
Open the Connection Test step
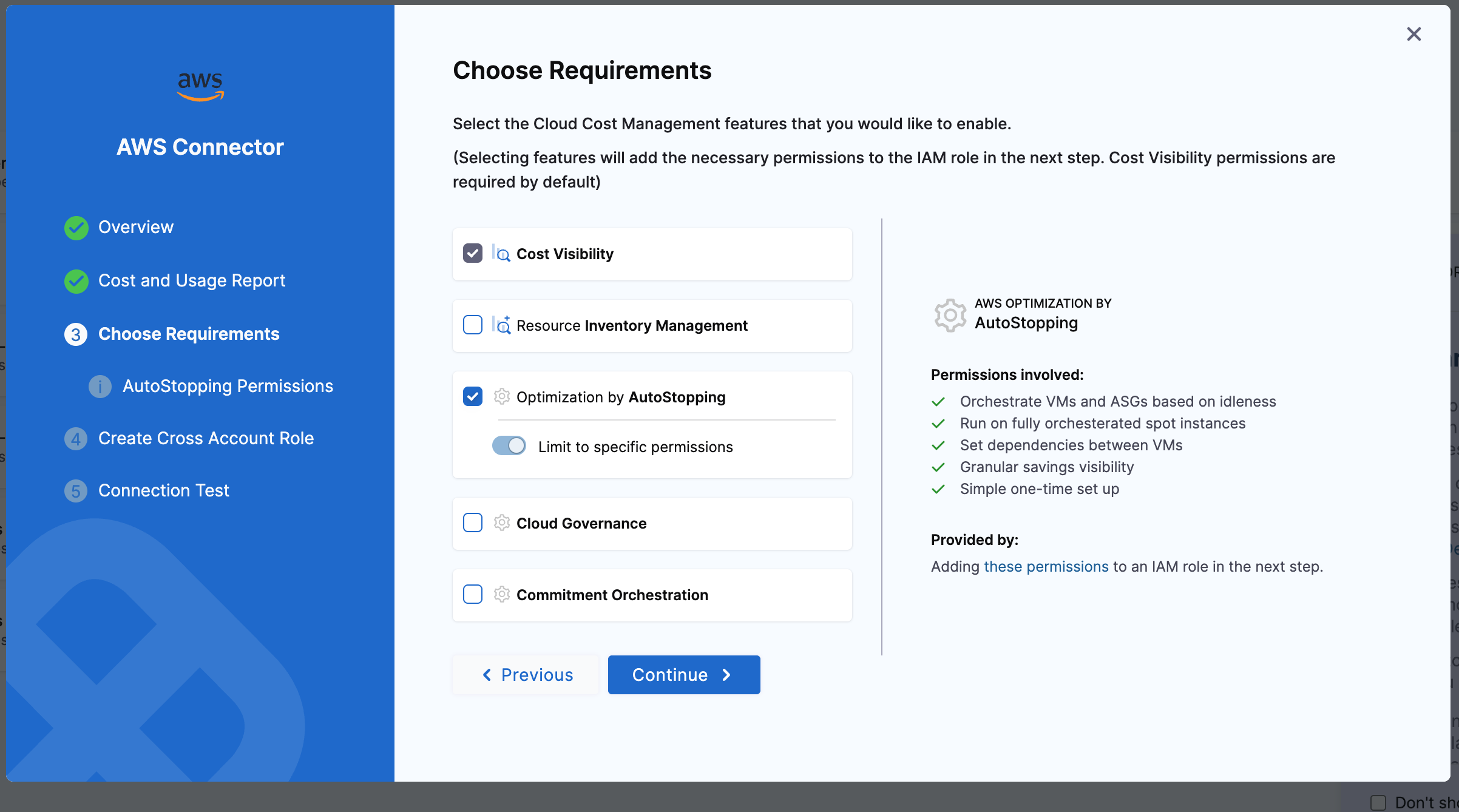click(164, 490)
